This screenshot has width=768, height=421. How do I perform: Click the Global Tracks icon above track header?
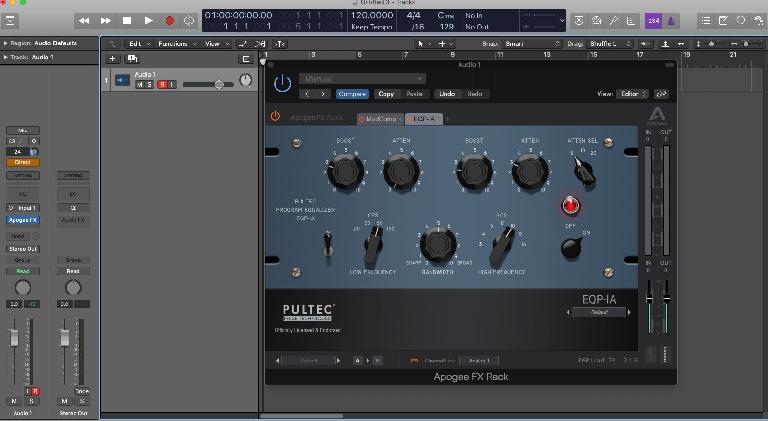point(245,59)
